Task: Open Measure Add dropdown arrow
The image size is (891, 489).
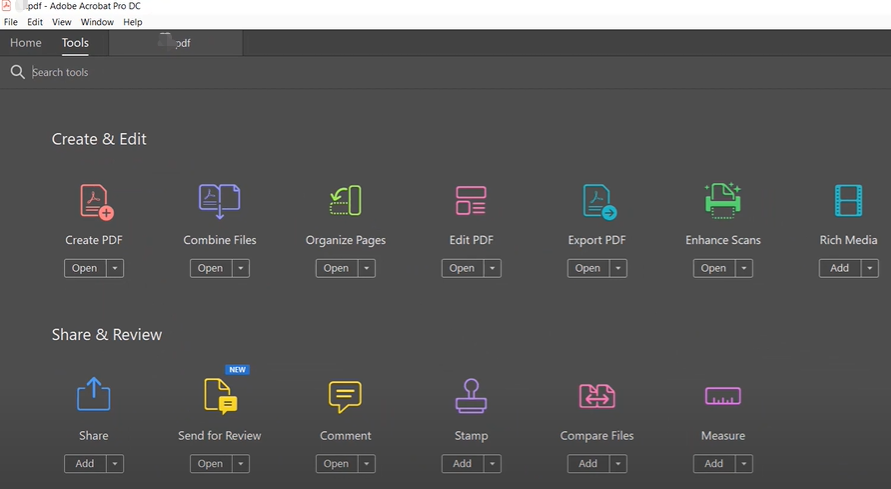Action: [744, 463]
